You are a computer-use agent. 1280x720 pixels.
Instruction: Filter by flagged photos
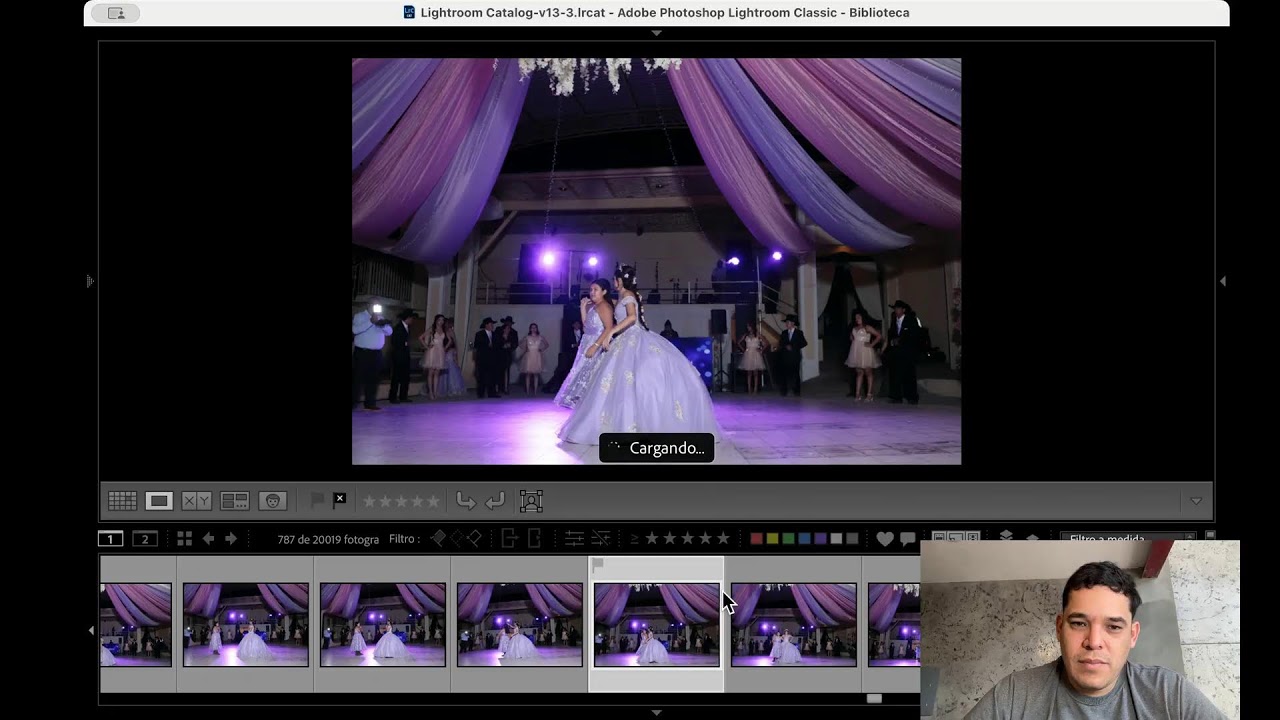point(438,538)
